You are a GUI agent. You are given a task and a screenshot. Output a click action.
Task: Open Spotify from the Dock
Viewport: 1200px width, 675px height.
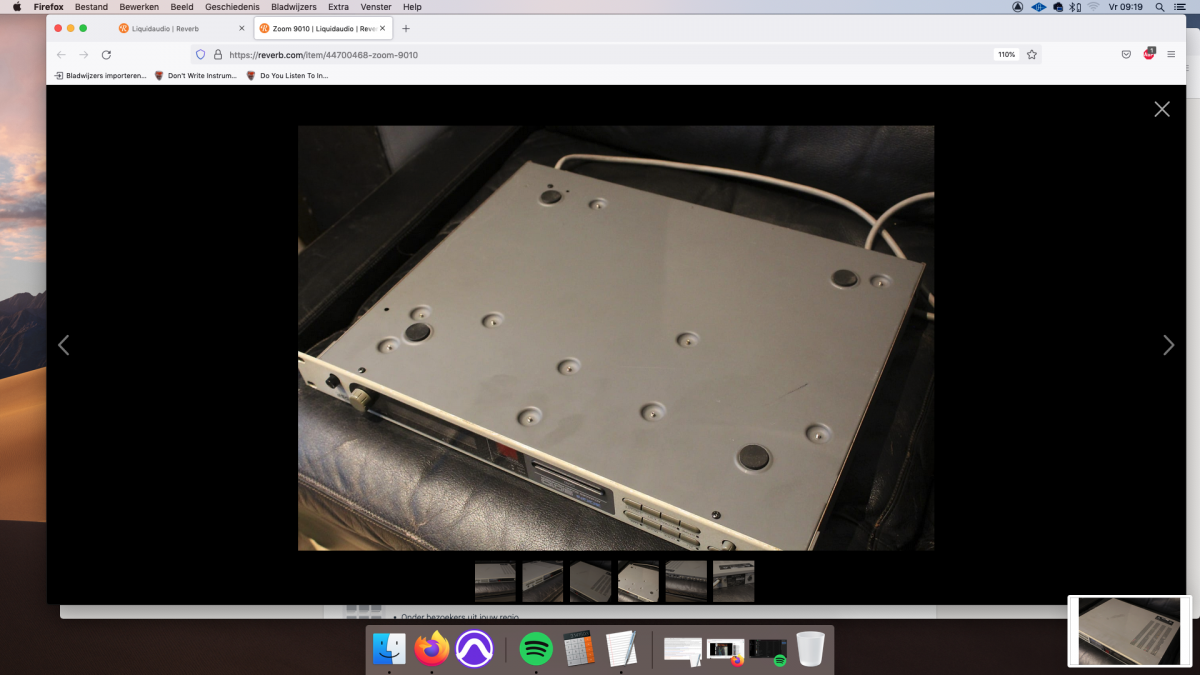536,648
